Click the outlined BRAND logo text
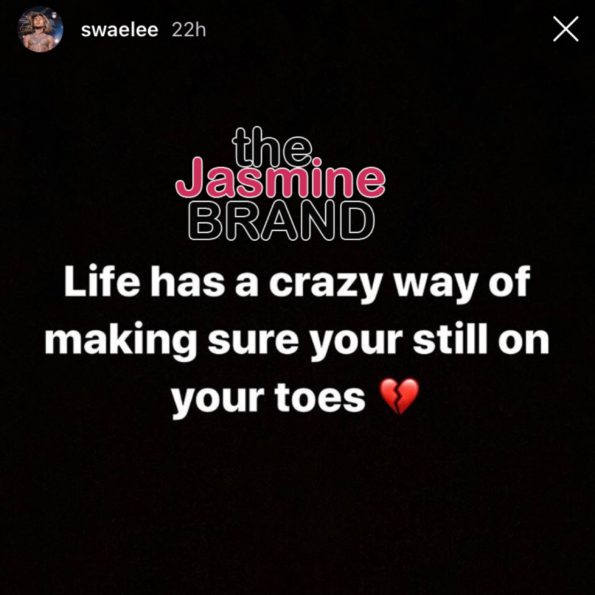Screen dimensions: 595x595 tap(281, 221)
